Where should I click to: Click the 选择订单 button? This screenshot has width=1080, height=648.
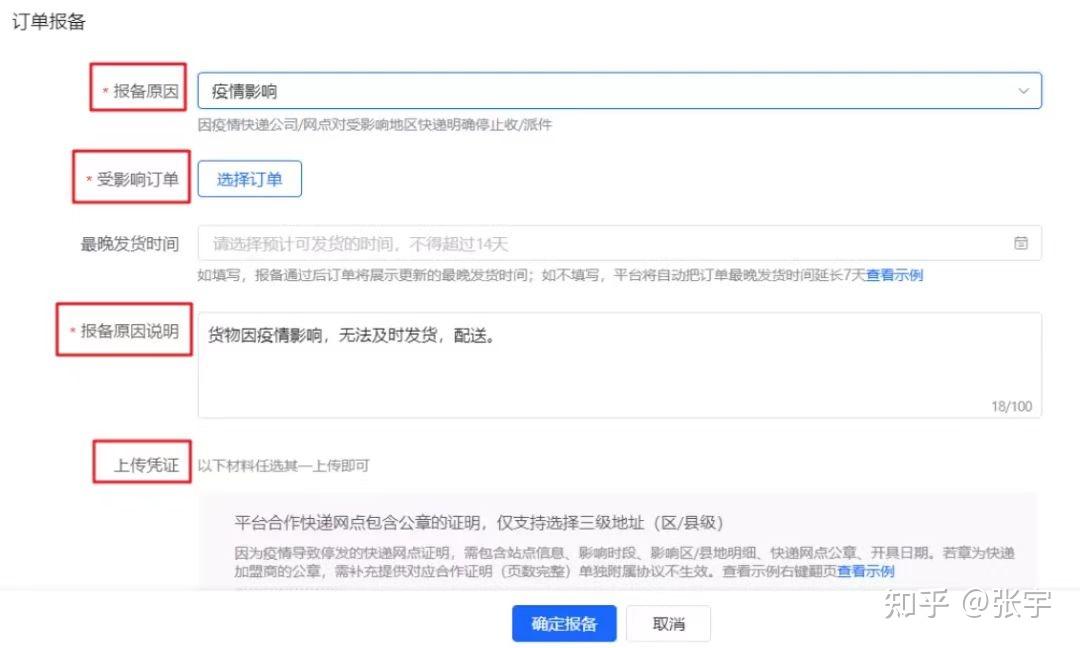pos(249,179)
